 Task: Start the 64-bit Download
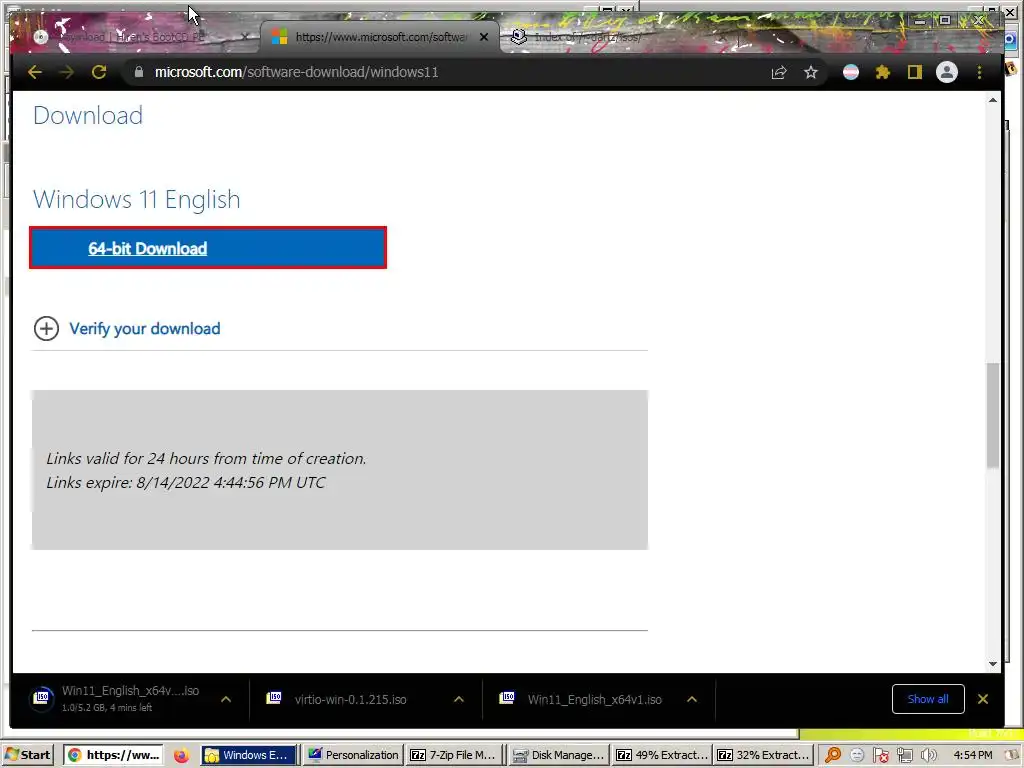point(208,248)
